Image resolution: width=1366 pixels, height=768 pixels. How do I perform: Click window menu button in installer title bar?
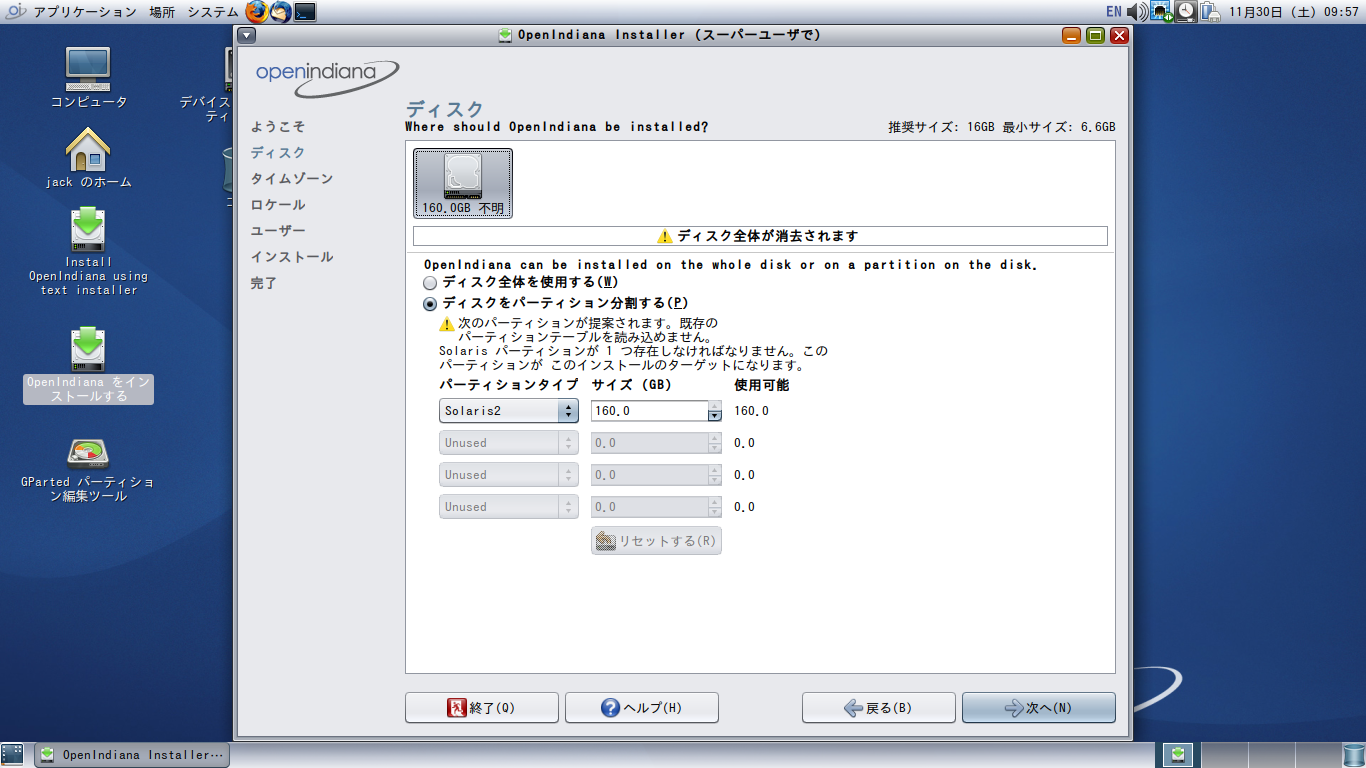pos(247,35)
